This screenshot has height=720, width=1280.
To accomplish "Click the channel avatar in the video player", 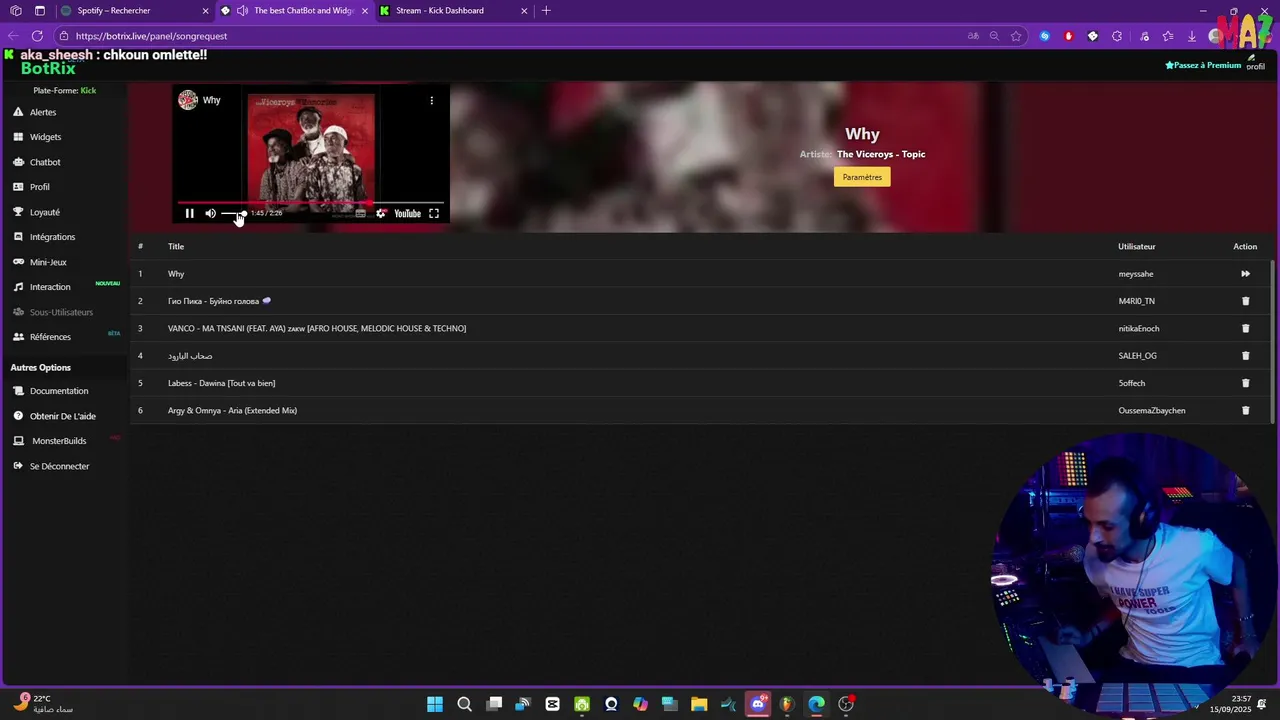I will pos(188,100).
